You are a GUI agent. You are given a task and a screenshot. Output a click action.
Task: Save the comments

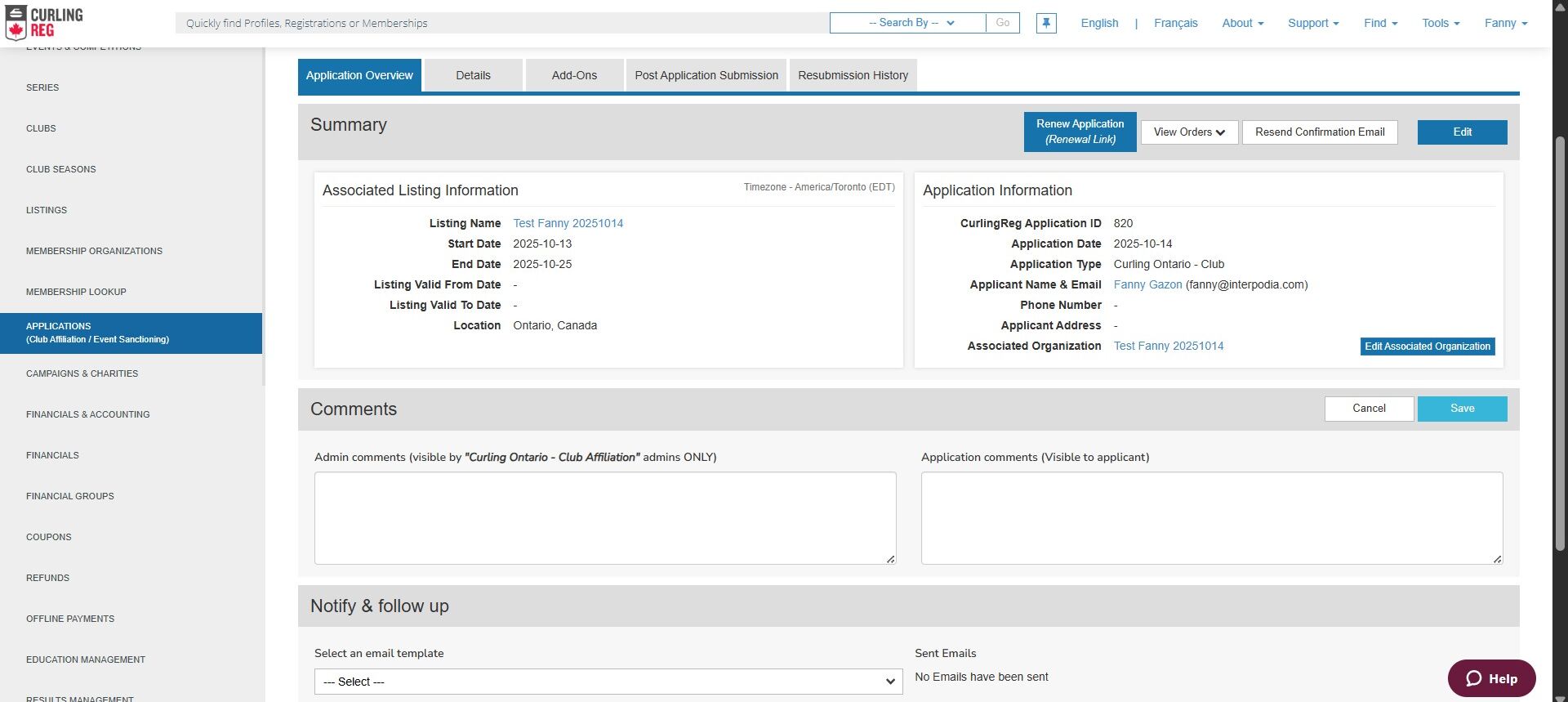point(1462,409)
